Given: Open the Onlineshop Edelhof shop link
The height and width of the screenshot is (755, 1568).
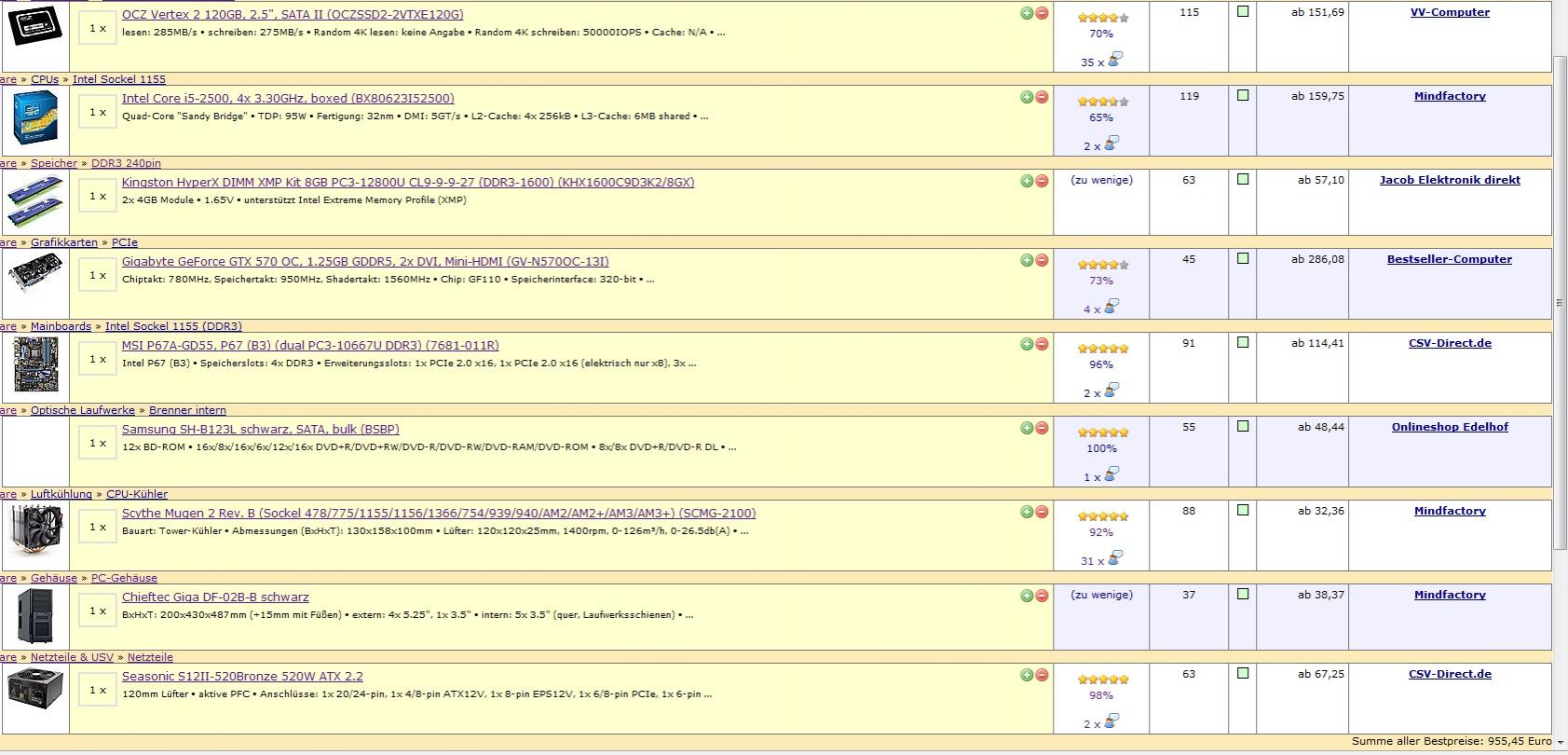Looking at the screenshot, I should tap(1450, 427).
